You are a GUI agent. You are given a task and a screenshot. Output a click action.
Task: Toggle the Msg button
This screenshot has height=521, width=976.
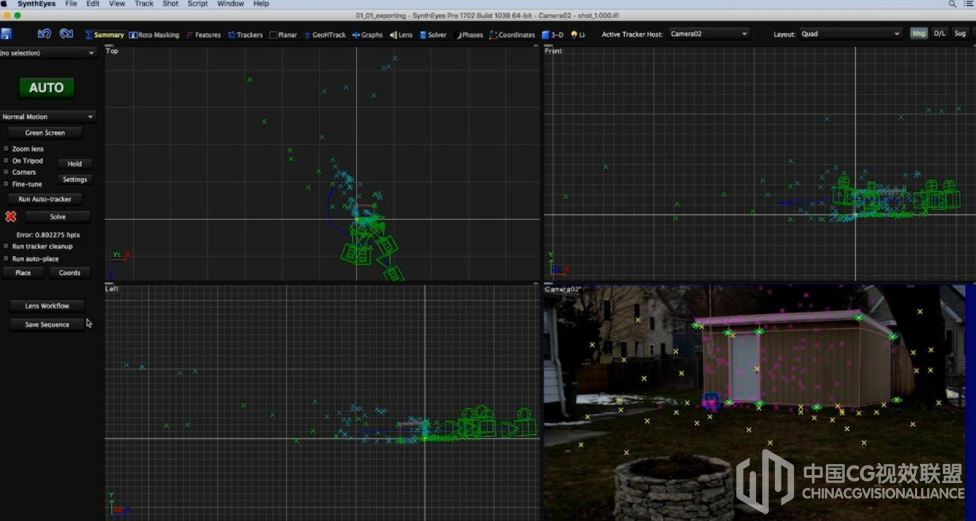click(918, 34)
